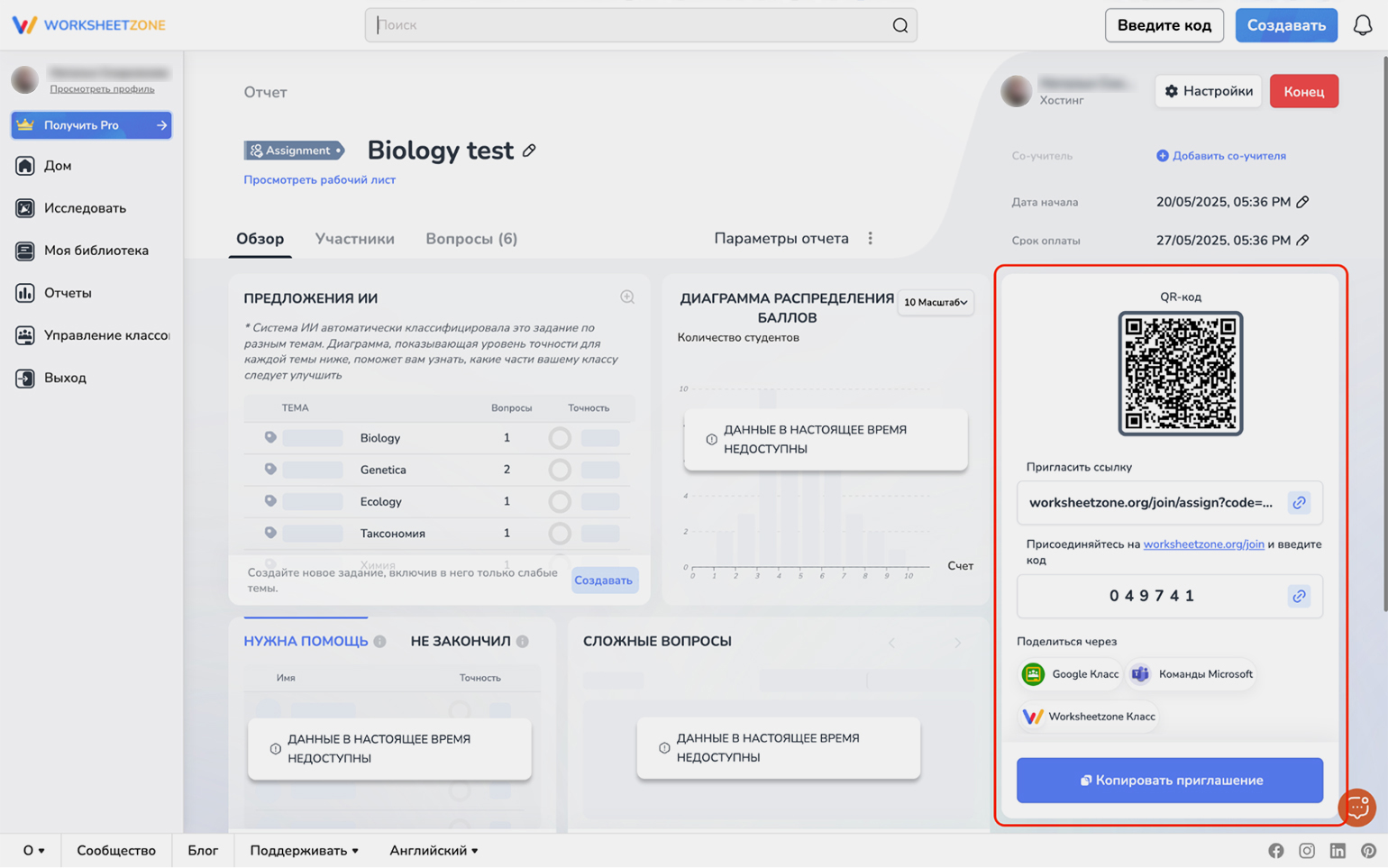The height and width of the screenshot is (868, 1388).
Task: Click the red Конец button
Action: [x=1303, y=91]
